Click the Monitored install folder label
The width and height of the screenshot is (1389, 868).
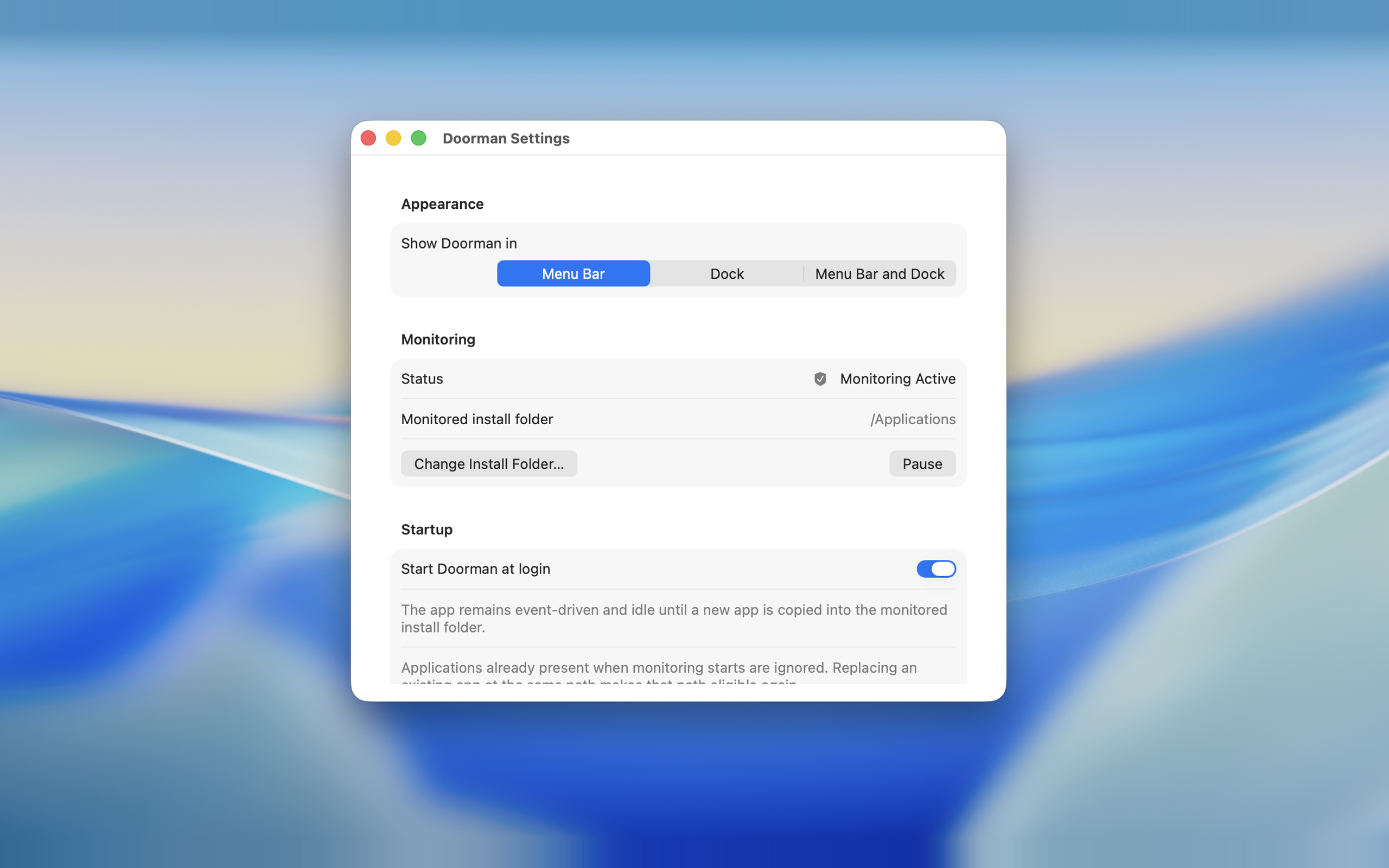coord(477,419)
